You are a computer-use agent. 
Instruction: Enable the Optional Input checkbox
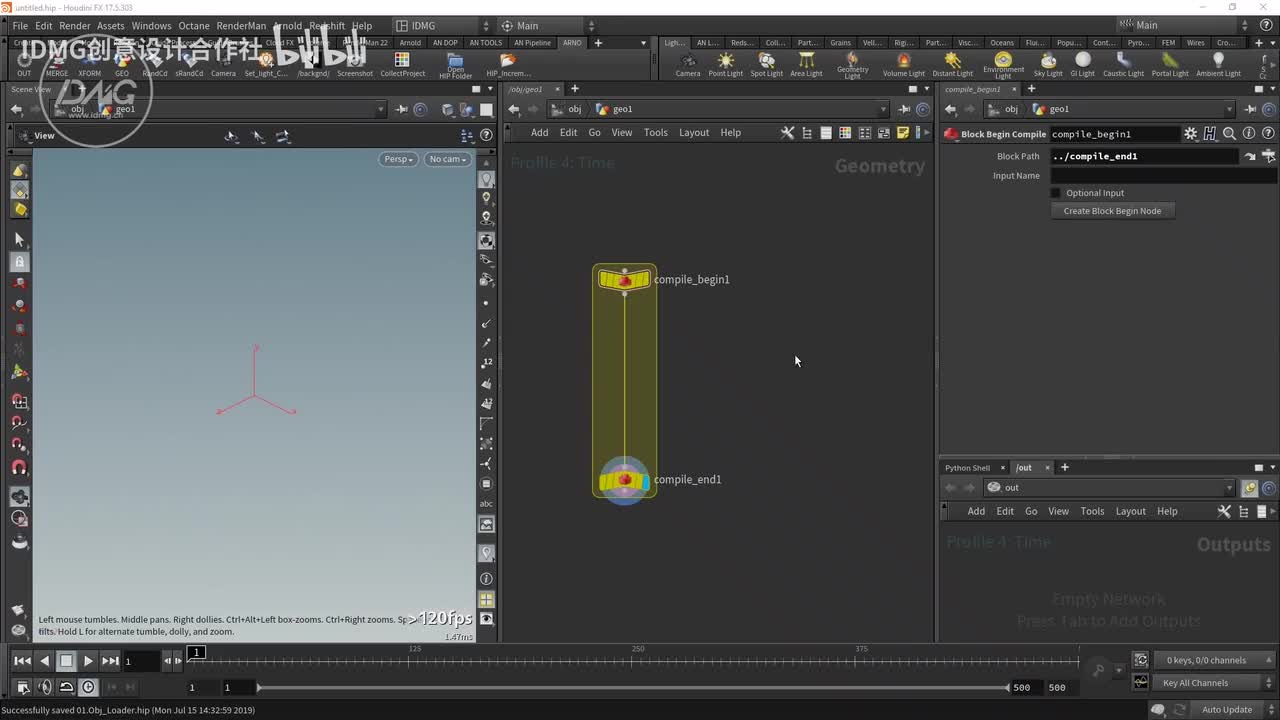coord(1056,193)
